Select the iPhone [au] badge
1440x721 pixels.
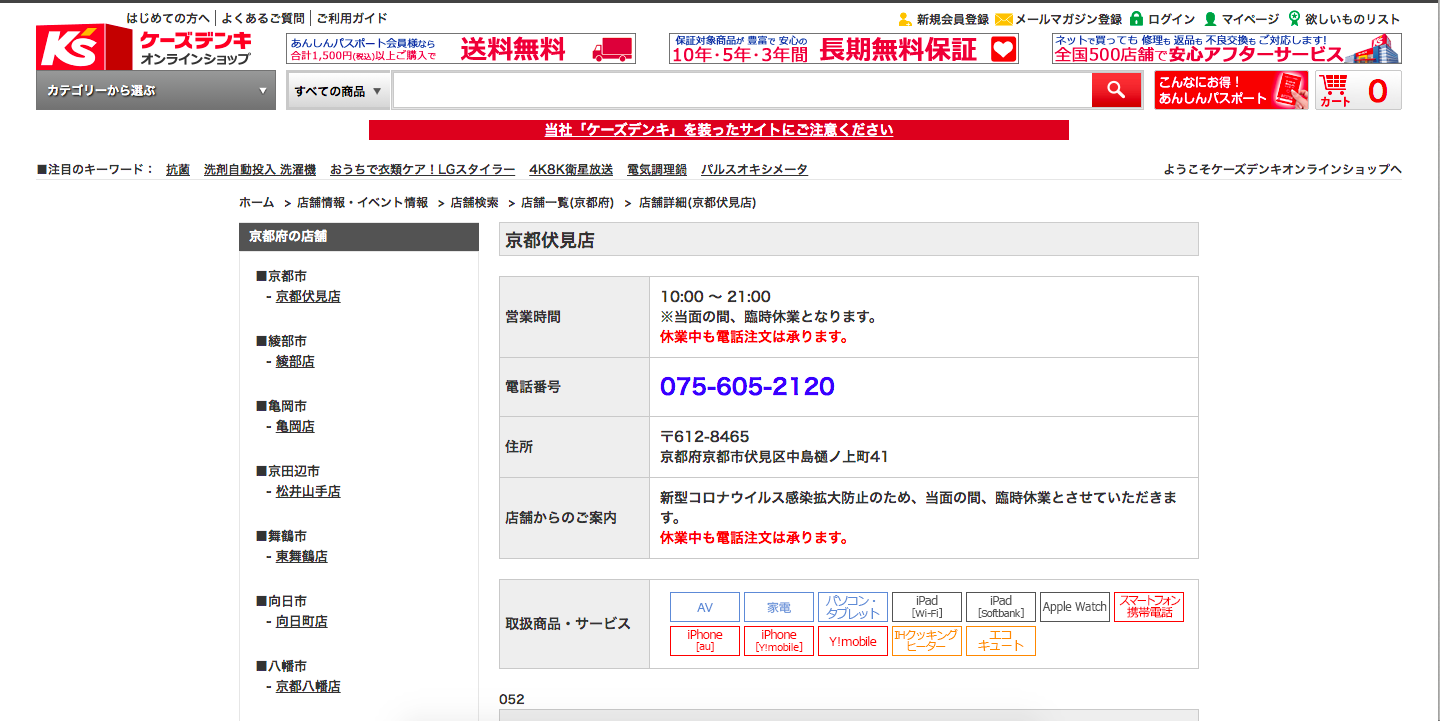[x=705, y=641]
